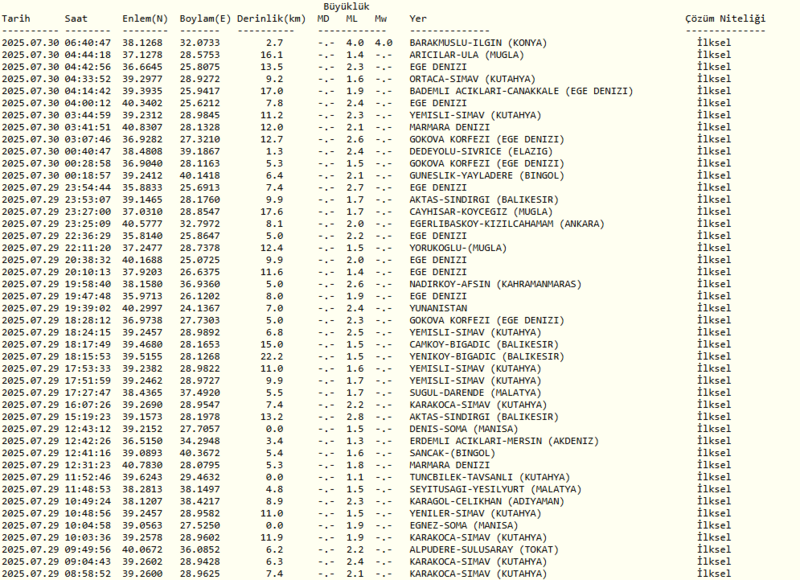Click the Saat column header
The width and height of the screenshot is (800, 580).
point(76,19)
